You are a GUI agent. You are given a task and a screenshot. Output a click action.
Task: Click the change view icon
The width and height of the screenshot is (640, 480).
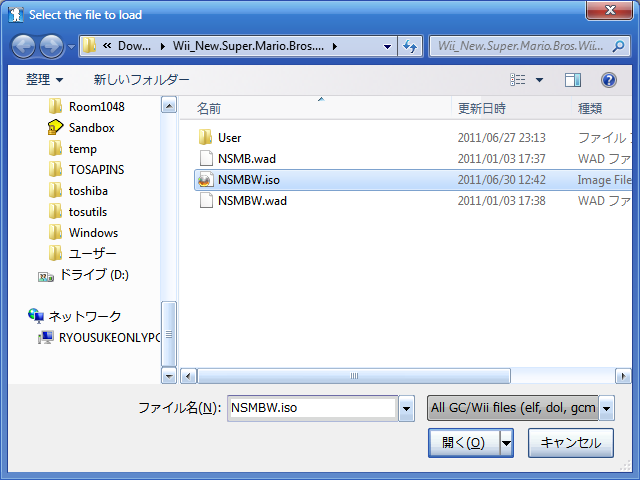click(518, 80)
